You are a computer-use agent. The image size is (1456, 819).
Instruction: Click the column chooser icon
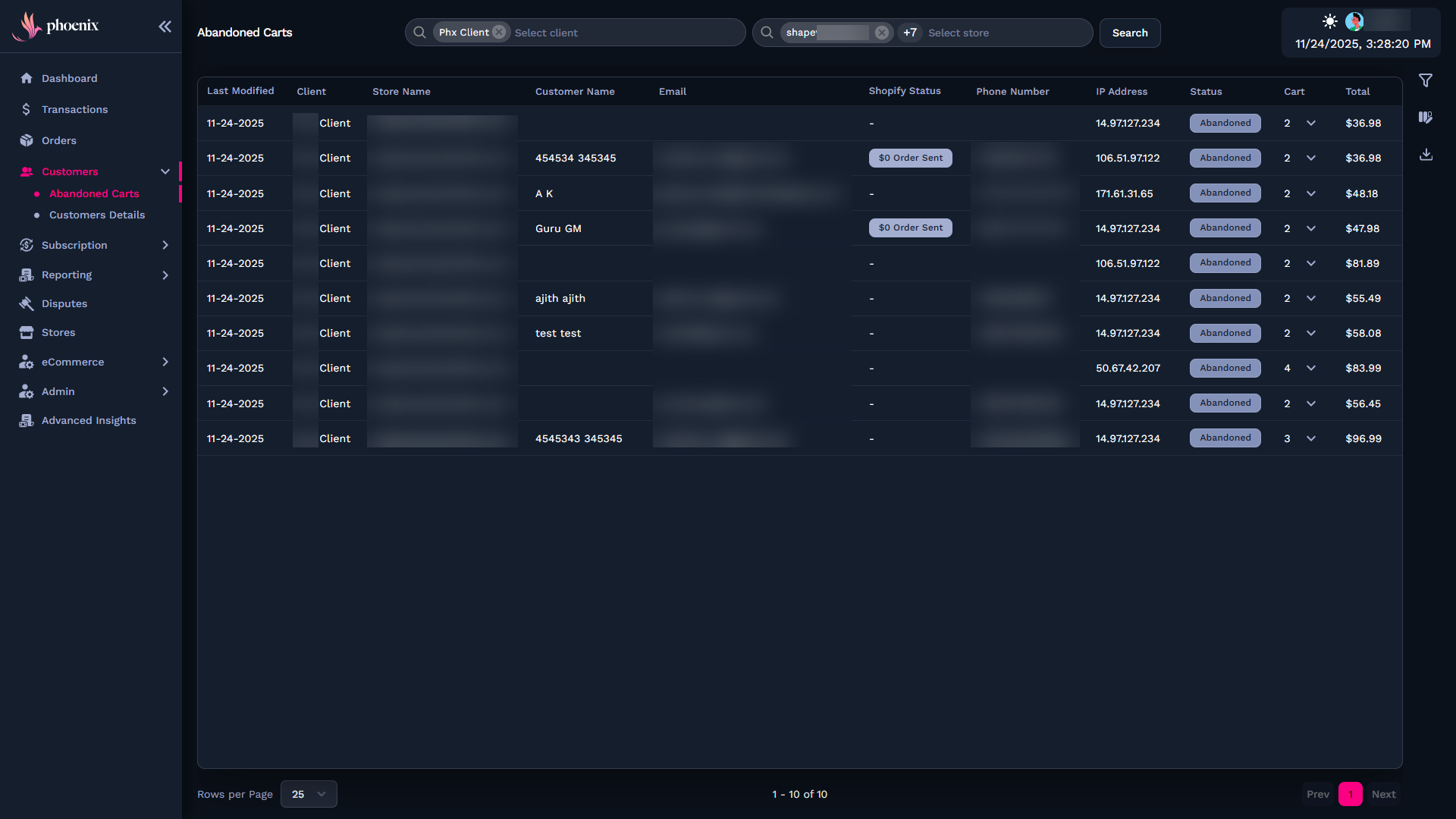pyautogui.click(x=1426, y=118)
